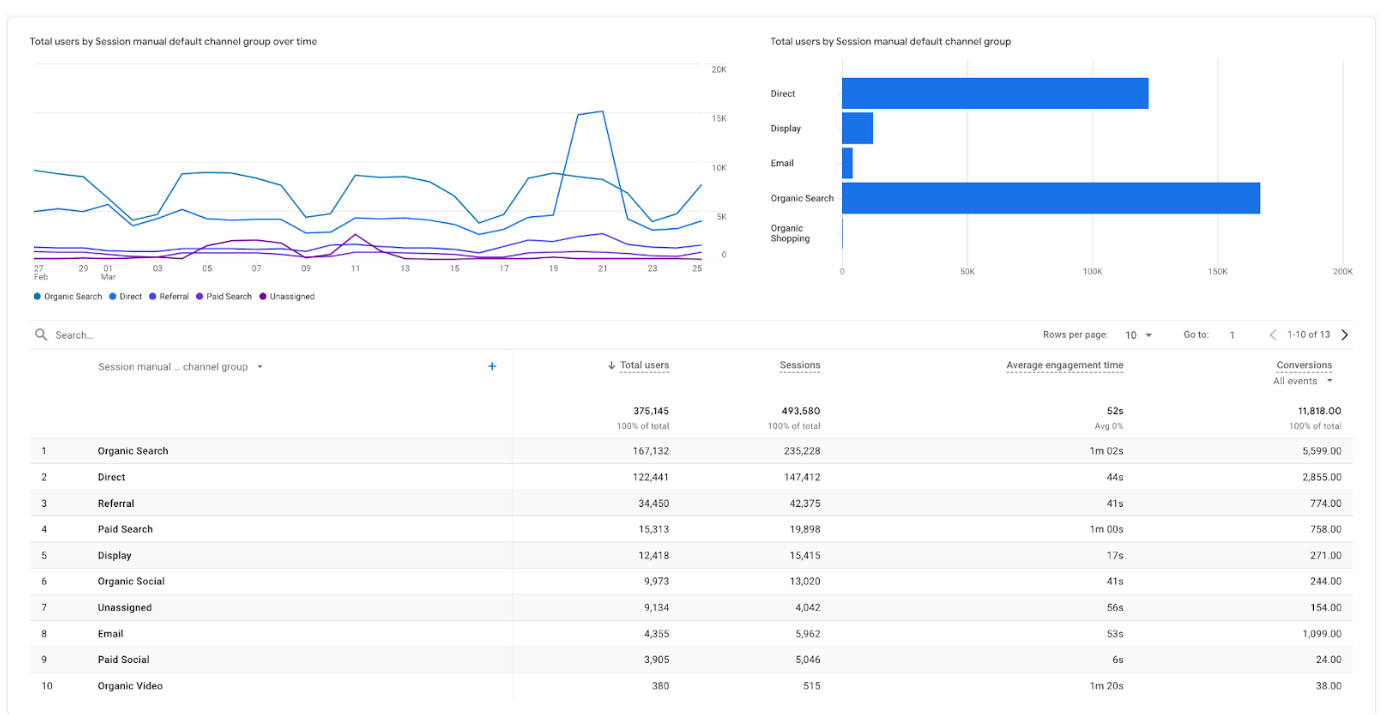Sort table by Total users column
Viewport: 1388px width, 715px height.
(x=644, y=366)
